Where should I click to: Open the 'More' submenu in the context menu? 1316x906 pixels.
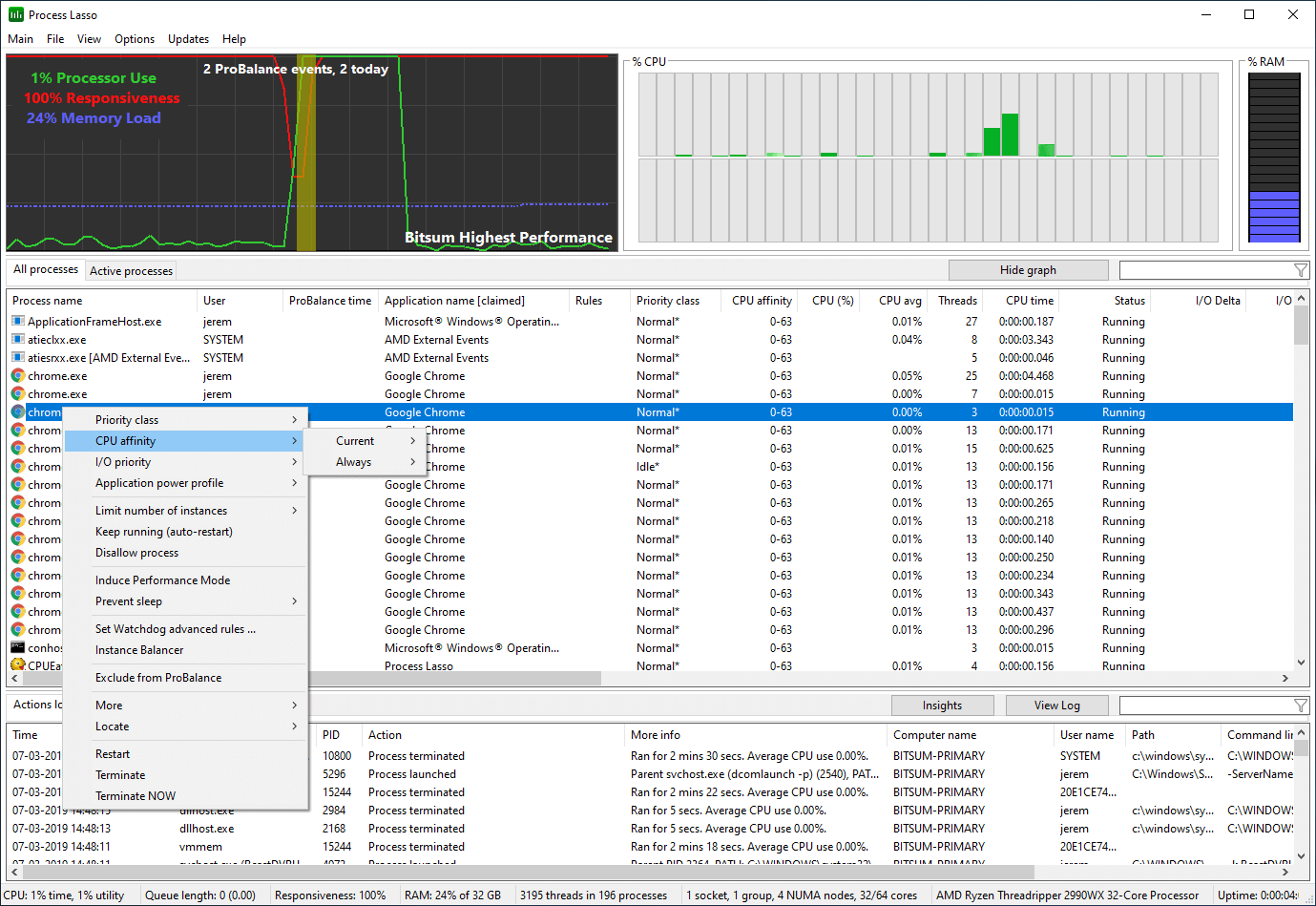pos(108,705)
